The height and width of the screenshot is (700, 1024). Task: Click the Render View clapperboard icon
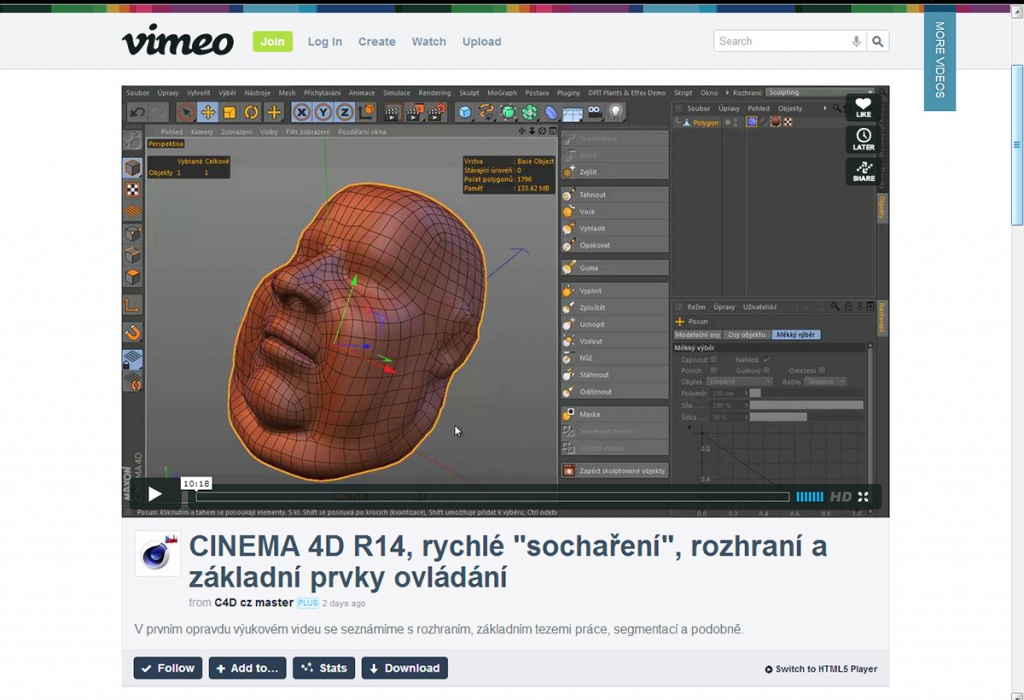(392, 112)
